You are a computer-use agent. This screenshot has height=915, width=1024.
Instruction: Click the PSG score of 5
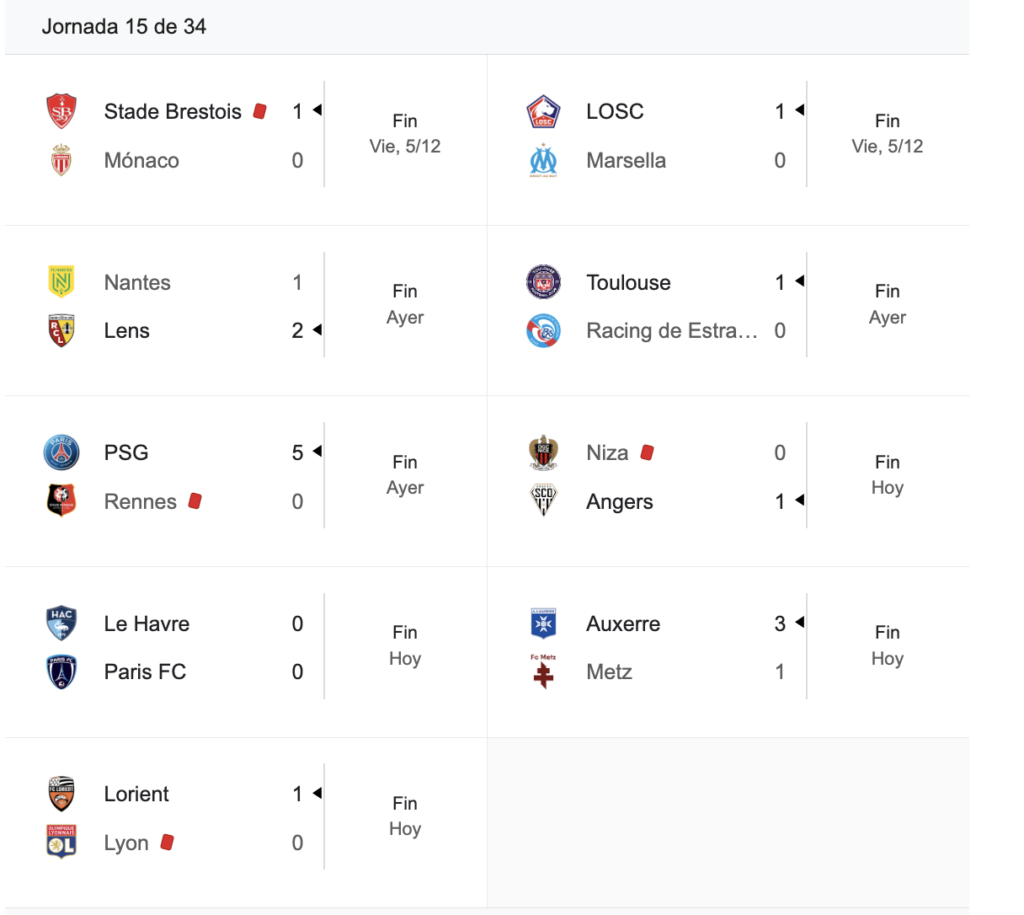click(297, 453)
